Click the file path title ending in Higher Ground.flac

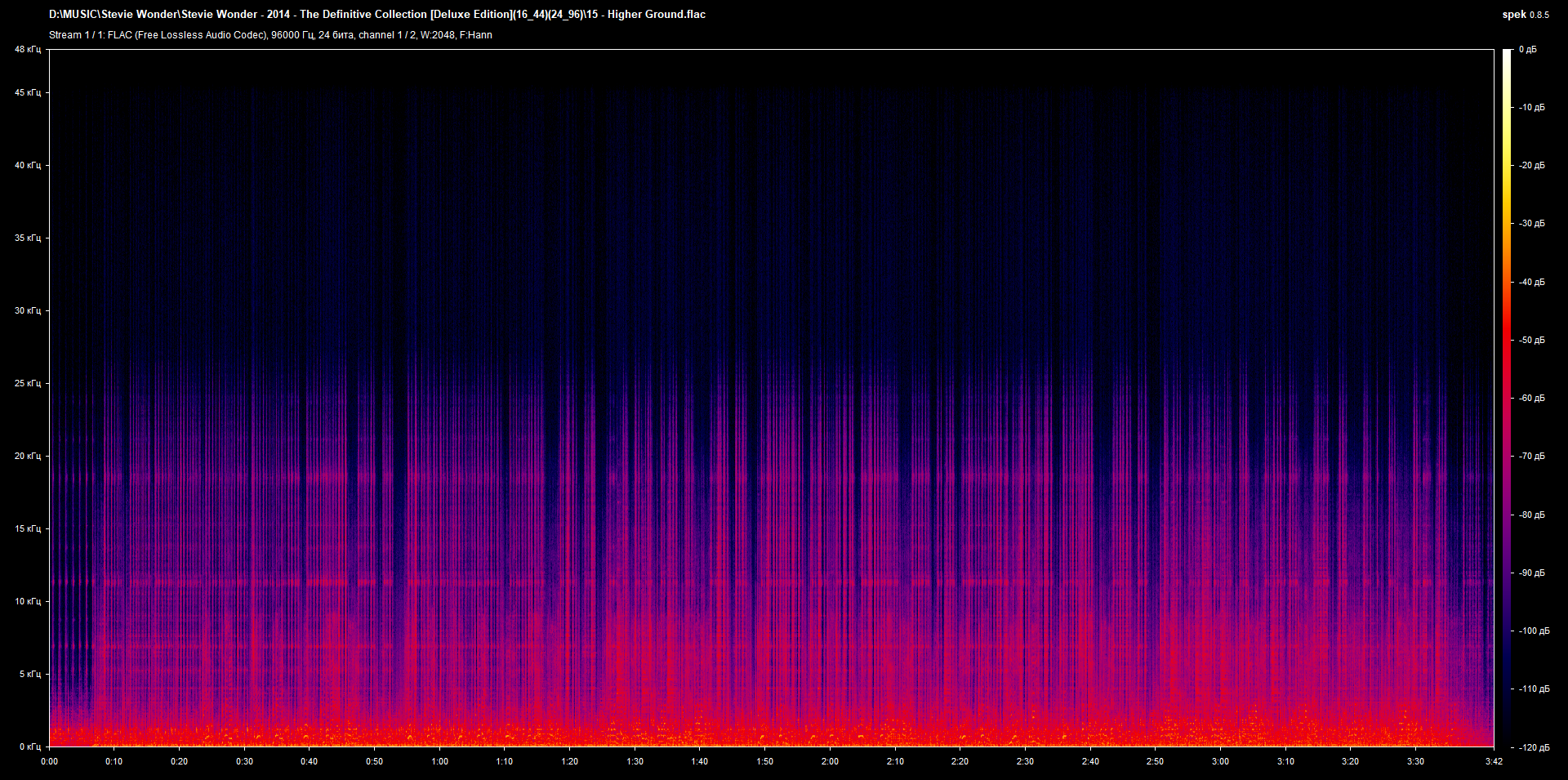(377, 14)
